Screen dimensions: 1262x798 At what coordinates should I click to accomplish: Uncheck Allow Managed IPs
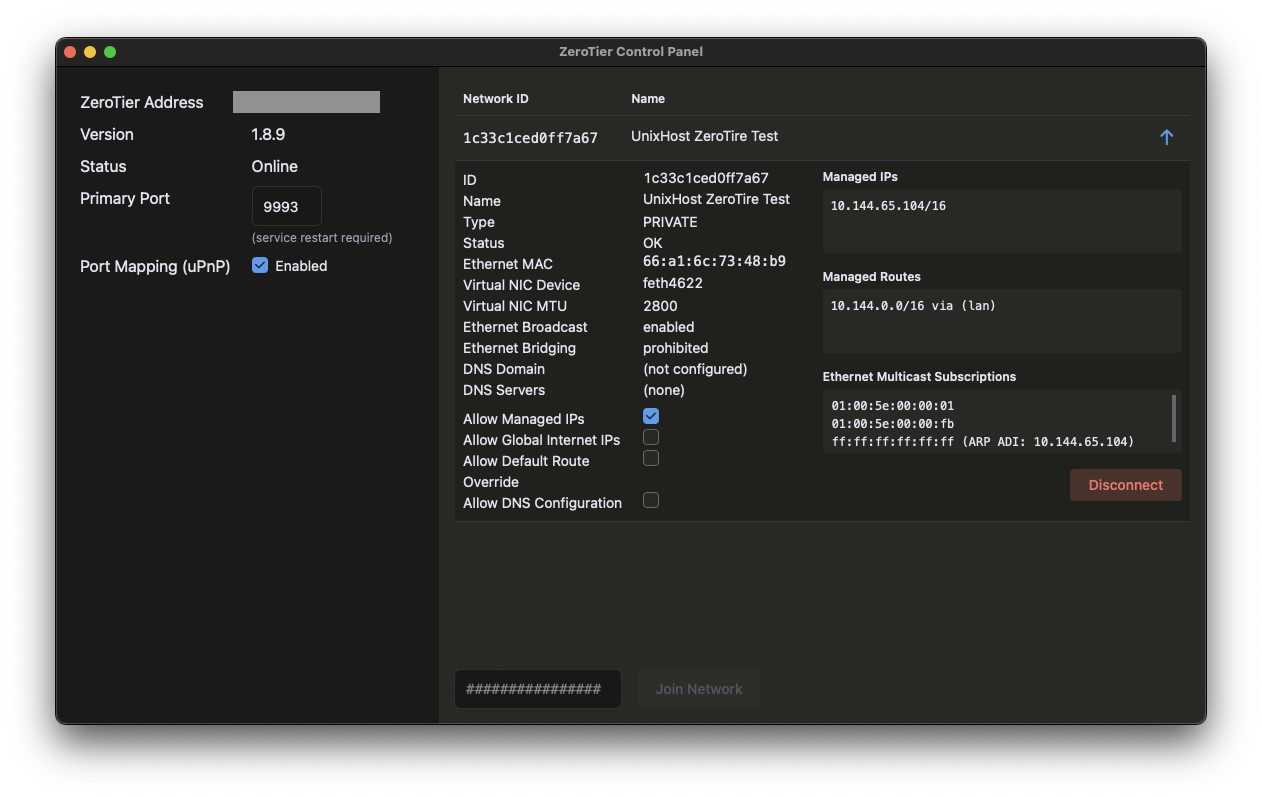point(651,416)
